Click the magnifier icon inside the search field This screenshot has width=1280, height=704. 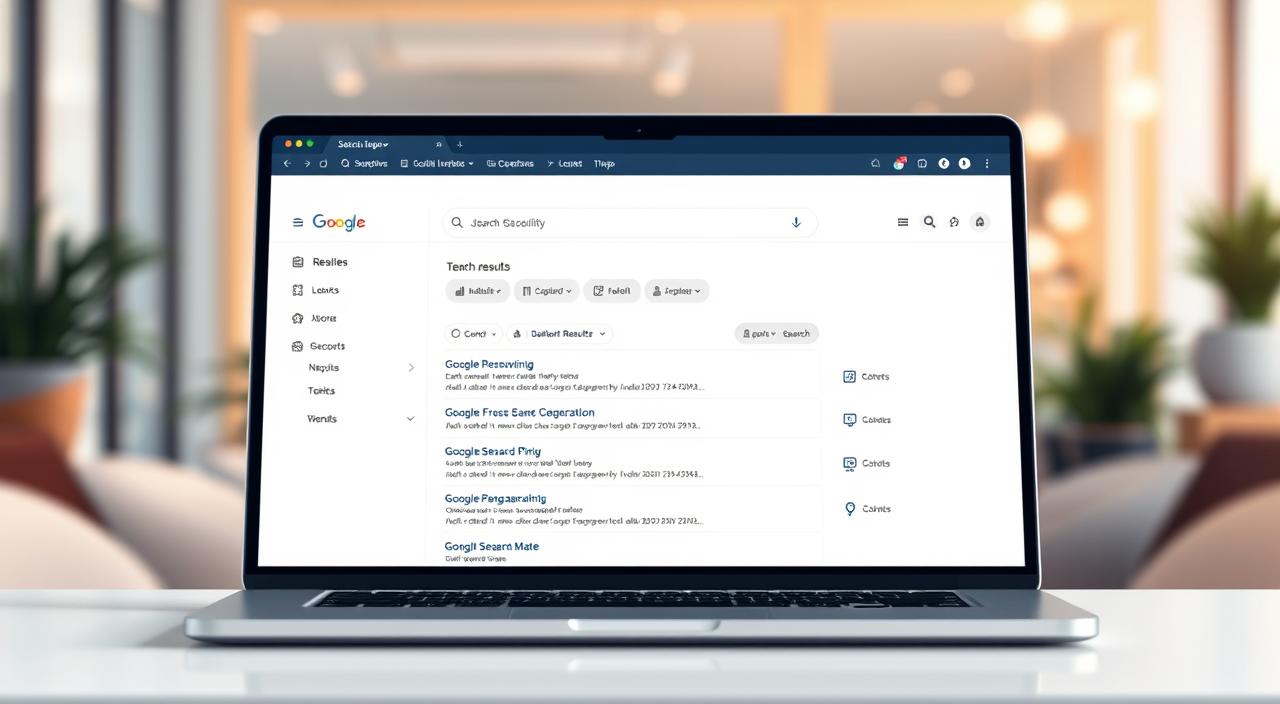coord(457,223)
